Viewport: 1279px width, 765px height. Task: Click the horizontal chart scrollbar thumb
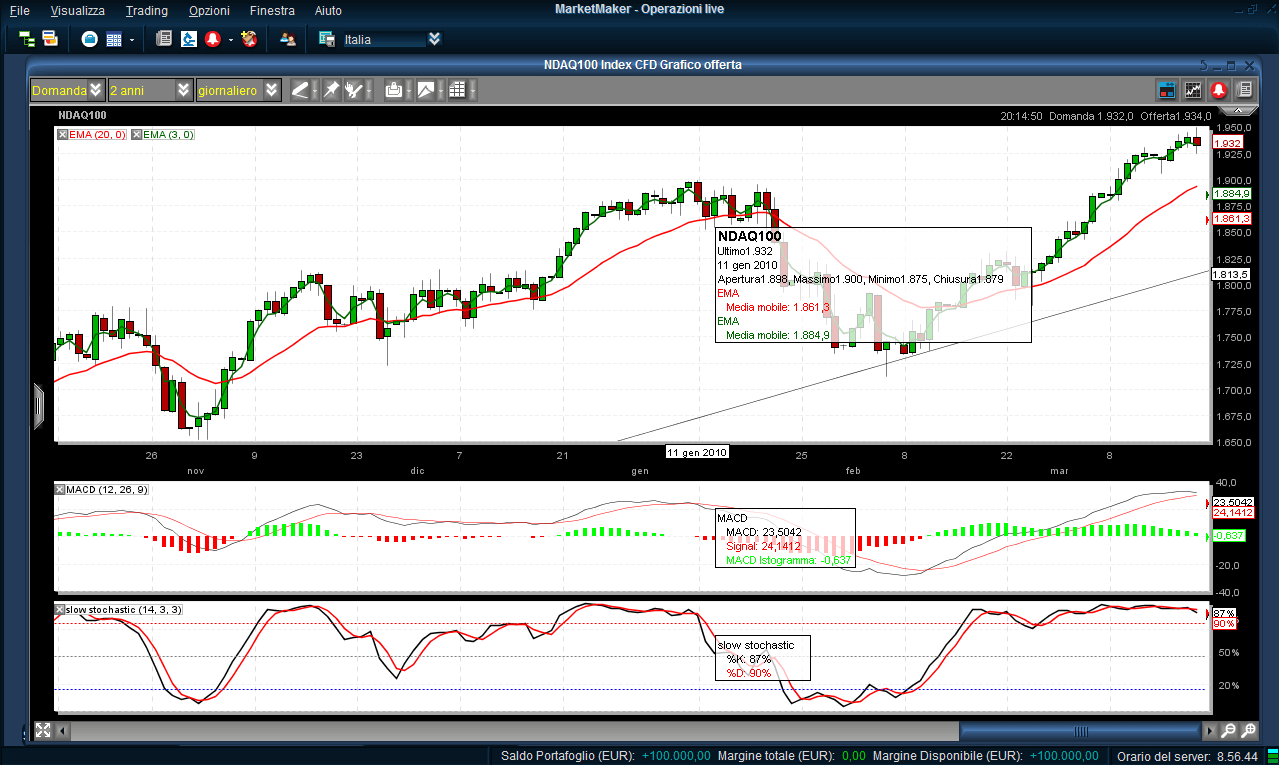click(x=1080, y=731)
